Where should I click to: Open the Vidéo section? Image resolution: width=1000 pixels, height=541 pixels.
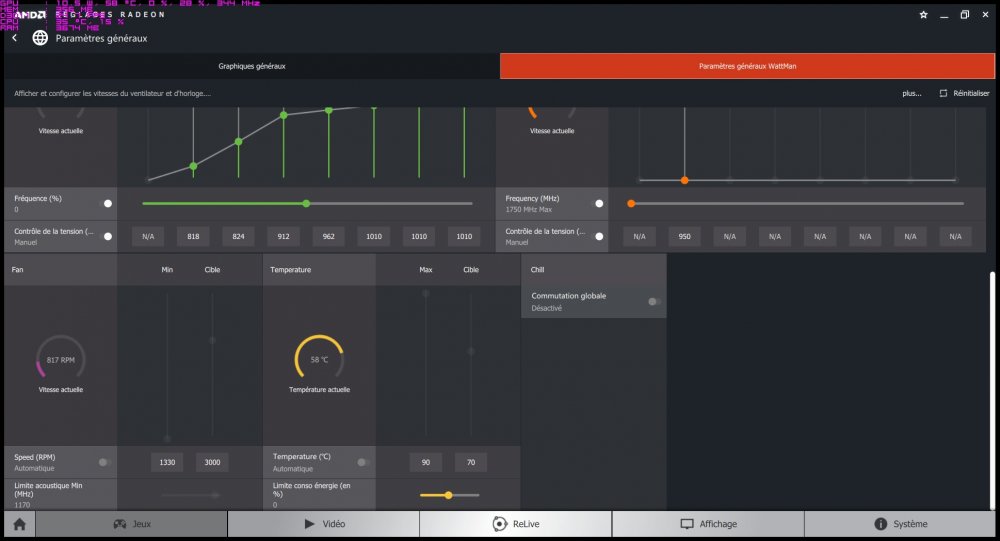pyautogui.click(x=324, y=524)
